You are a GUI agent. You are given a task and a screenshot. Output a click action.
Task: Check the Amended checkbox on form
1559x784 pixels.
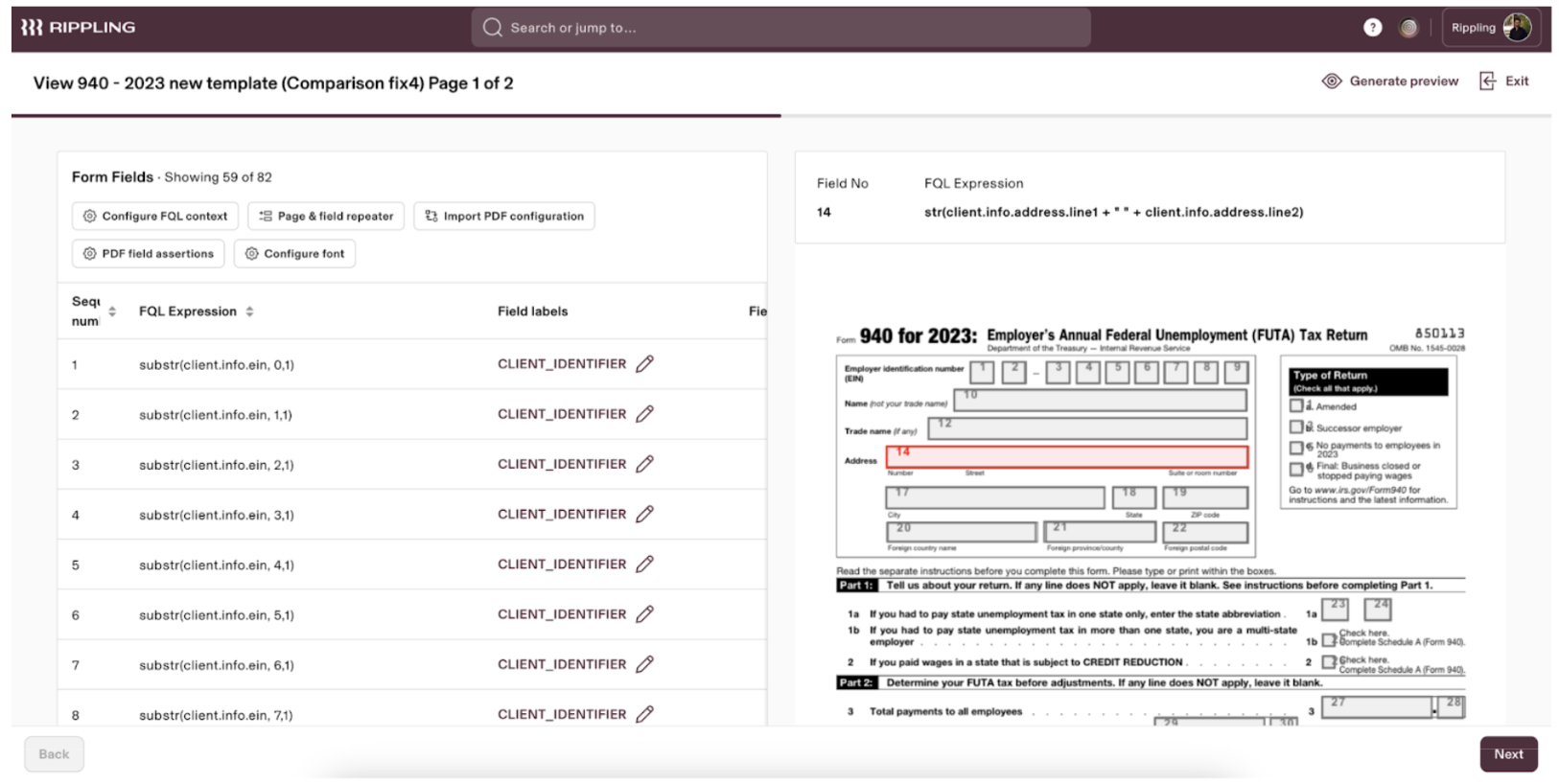[x=1296, y=405]
